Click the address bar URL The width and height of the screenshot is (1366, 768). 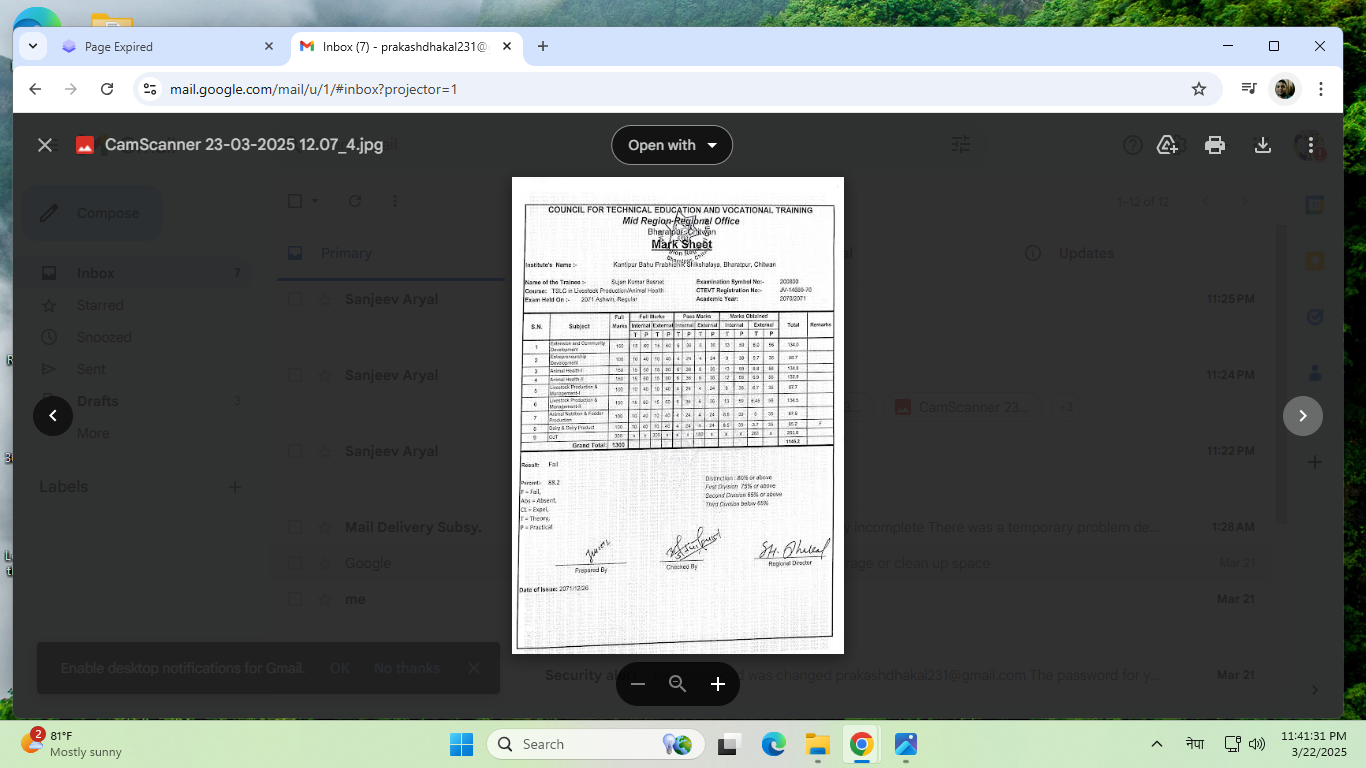pyautogui.click(x=314, y=89)
